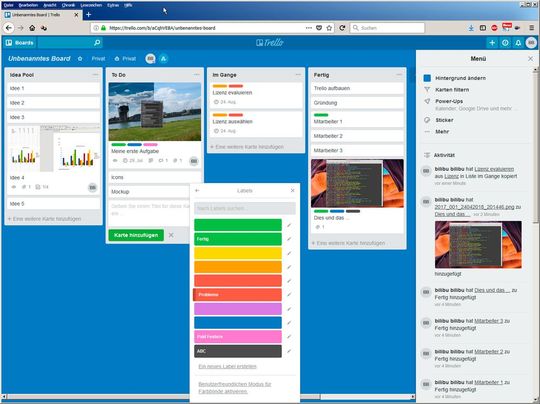The height and width of the screenshot is (404, 540).
Task: Cancel the new card with X icon
Action: click(x=171, y=235)
